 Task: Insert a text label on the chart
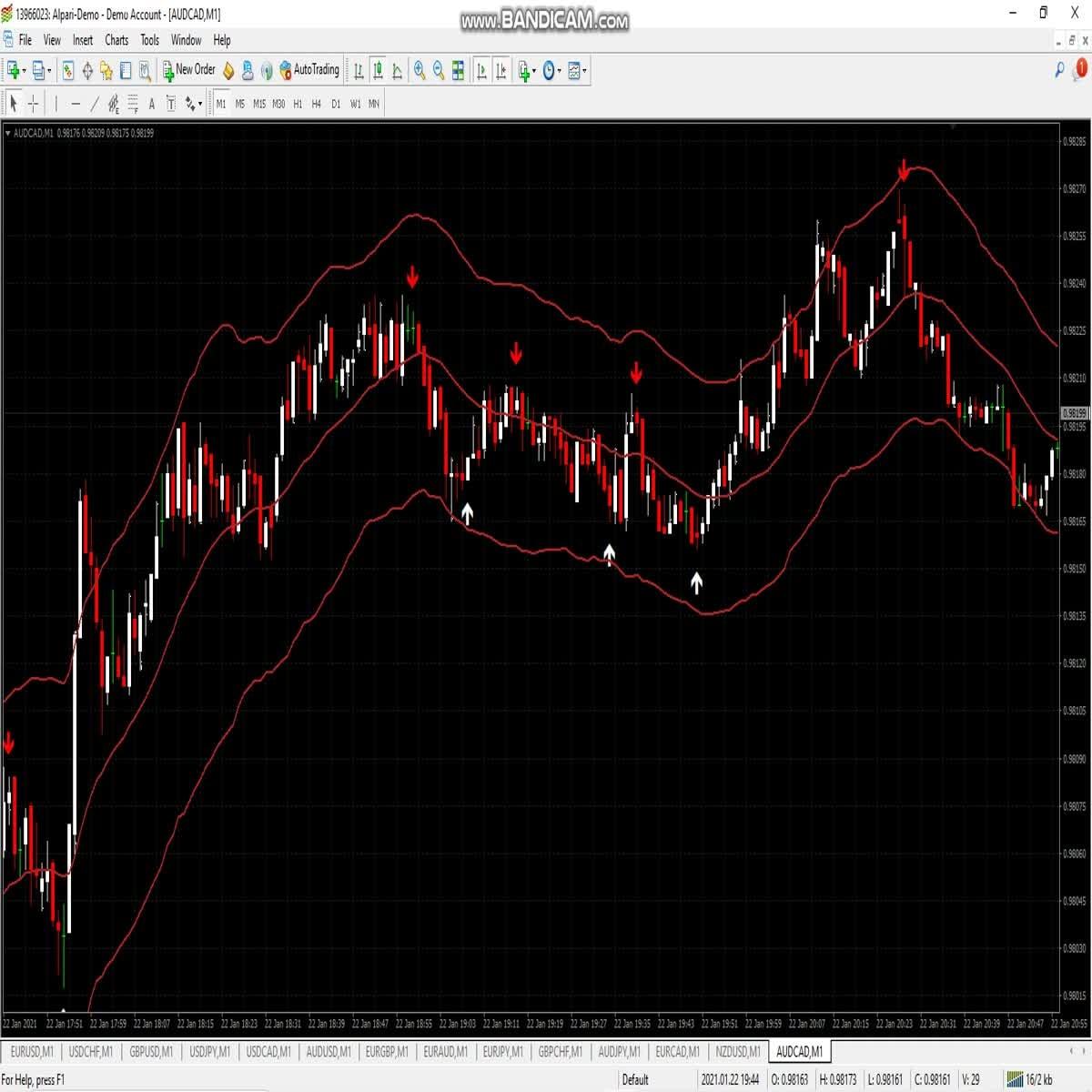(x=170, y=103)
